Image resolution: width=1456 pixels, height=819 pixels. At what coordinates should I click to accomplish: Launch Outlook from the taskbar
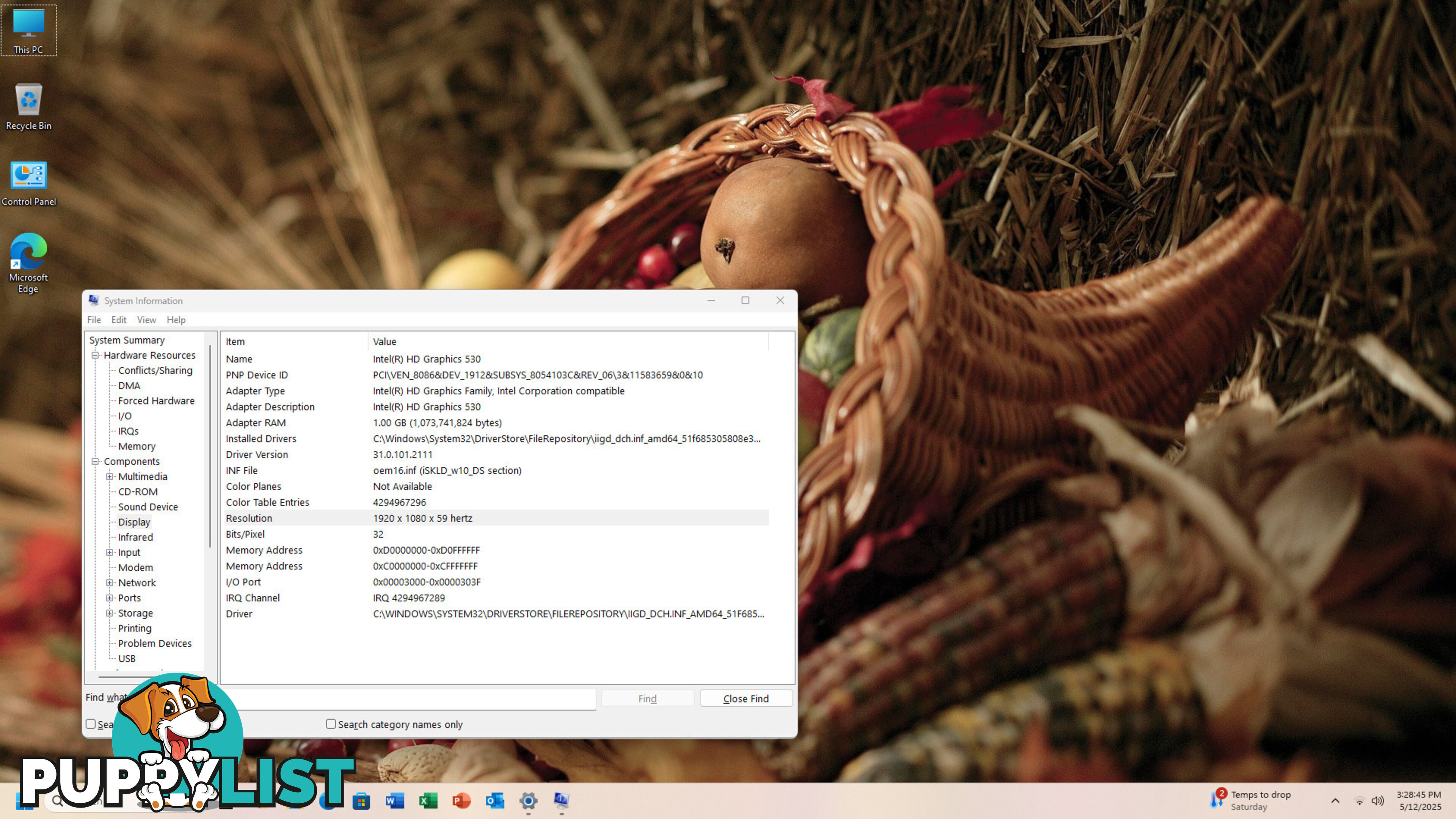pyautogui.click(x=494, y=801)
